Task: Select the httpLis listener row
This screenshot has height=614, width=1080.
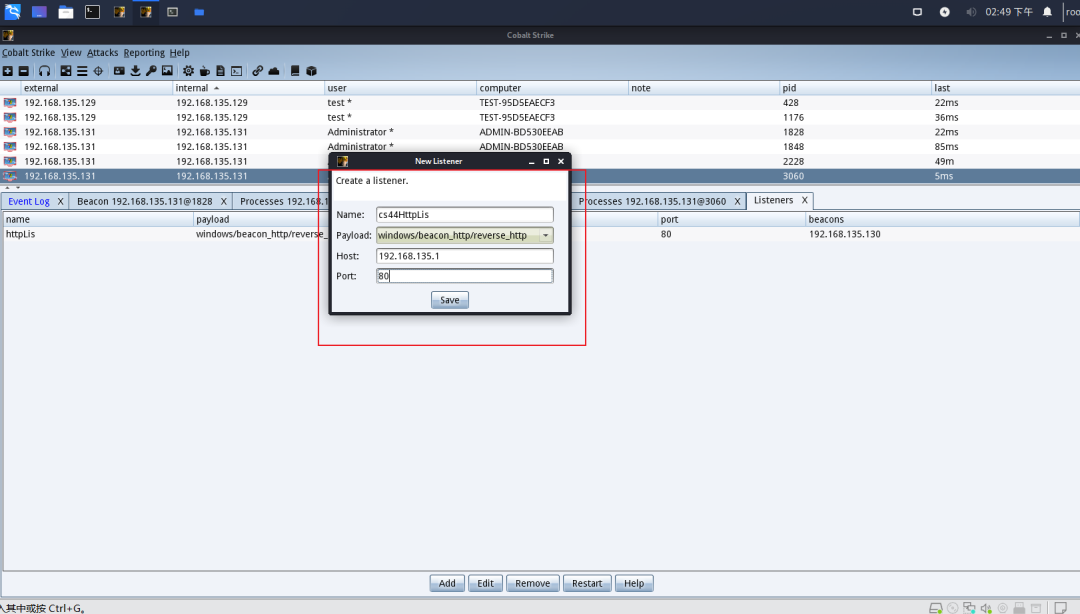Action: click(540, 234)
